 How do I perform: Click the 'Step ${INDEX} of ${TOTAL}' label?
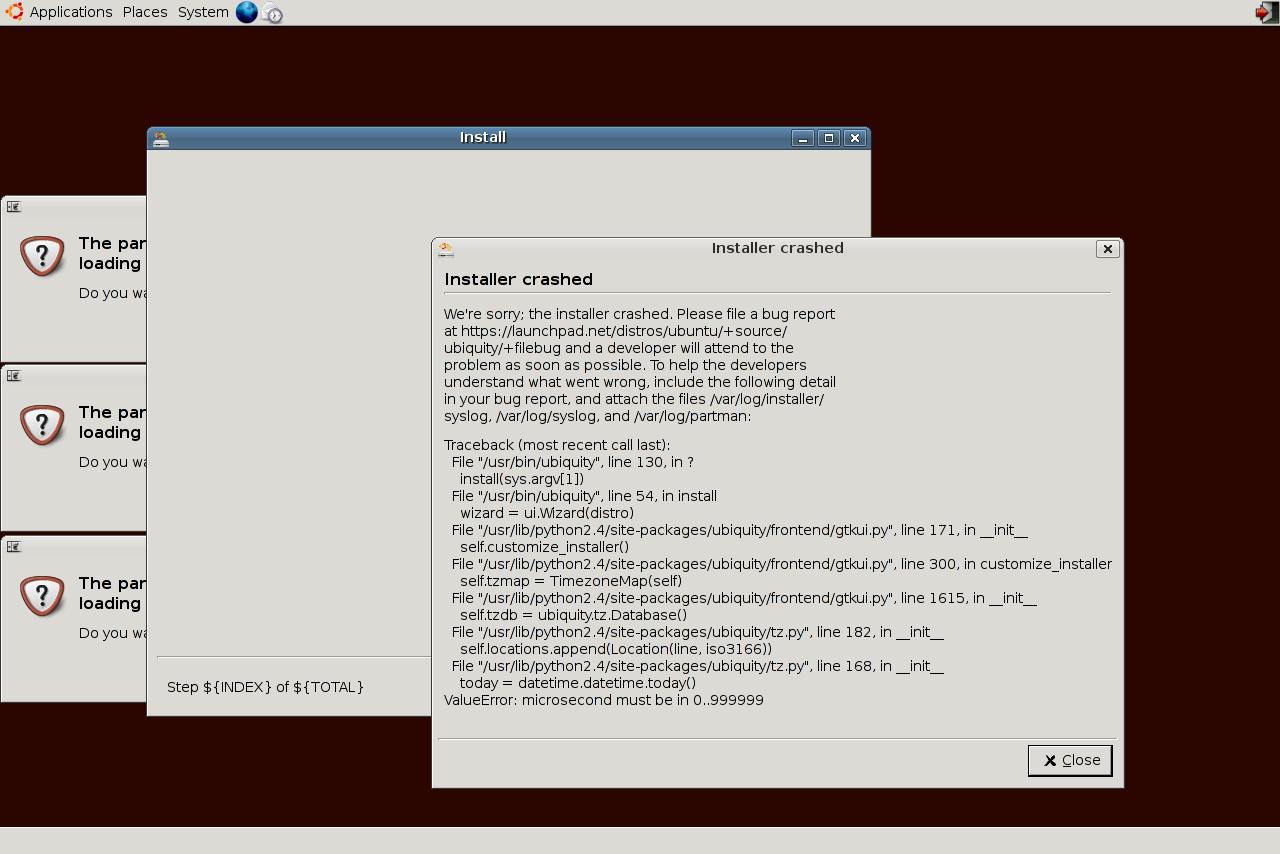point(265,687)
